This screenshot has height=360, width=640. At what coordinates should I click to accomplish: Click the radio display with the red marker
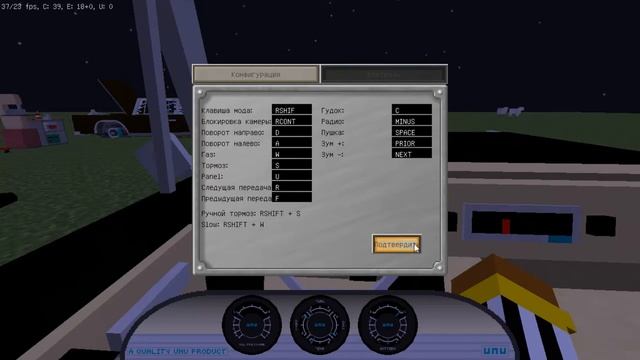522,224
